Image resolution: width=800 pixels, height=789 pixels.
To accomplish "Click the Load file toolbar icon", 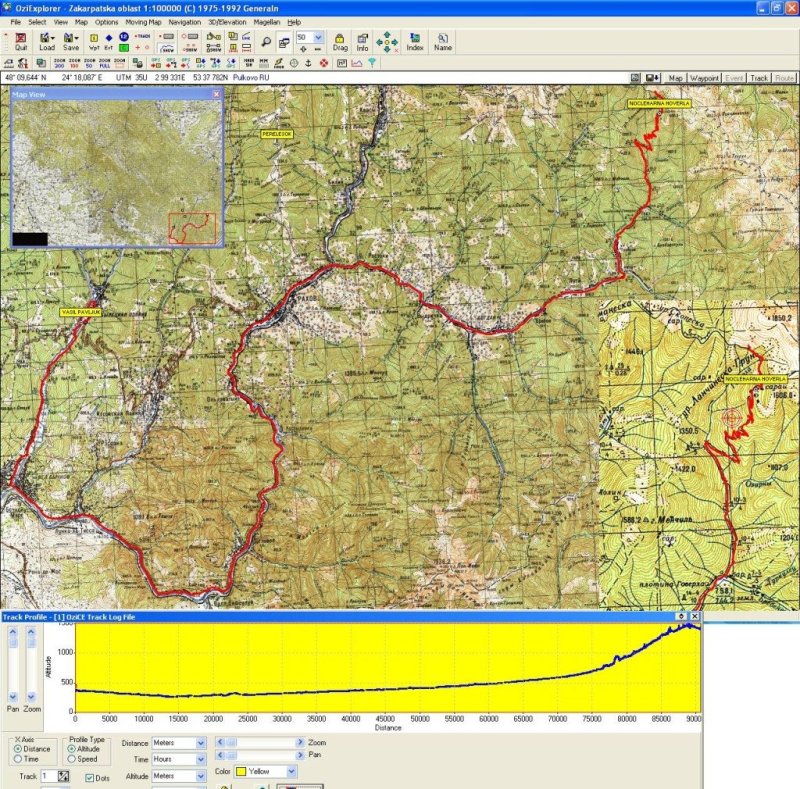I will tap(47, 40).
